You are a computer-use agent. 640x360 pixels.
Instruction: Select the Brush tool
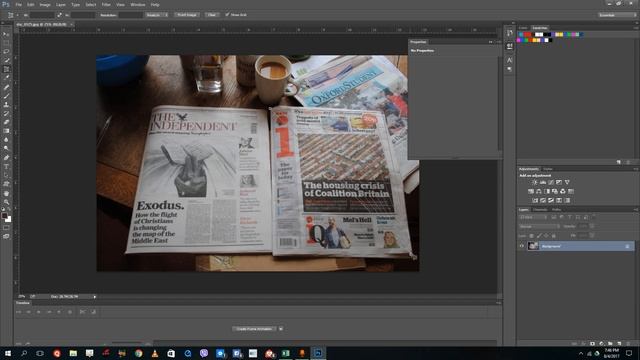point(6,96)
